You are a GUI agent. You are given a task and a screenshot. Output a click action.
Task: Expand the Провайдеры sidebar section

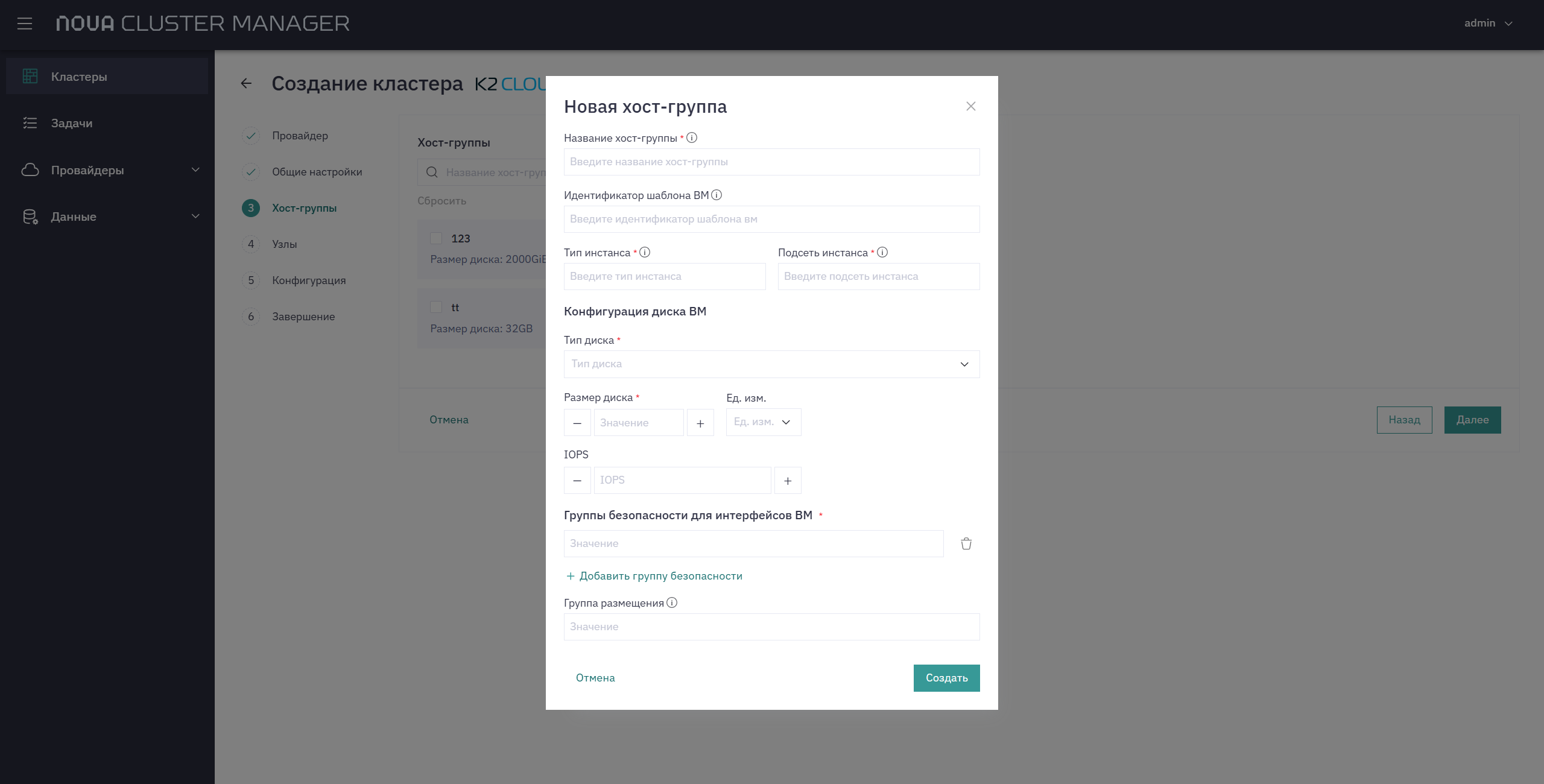click(x=195, y=170)
